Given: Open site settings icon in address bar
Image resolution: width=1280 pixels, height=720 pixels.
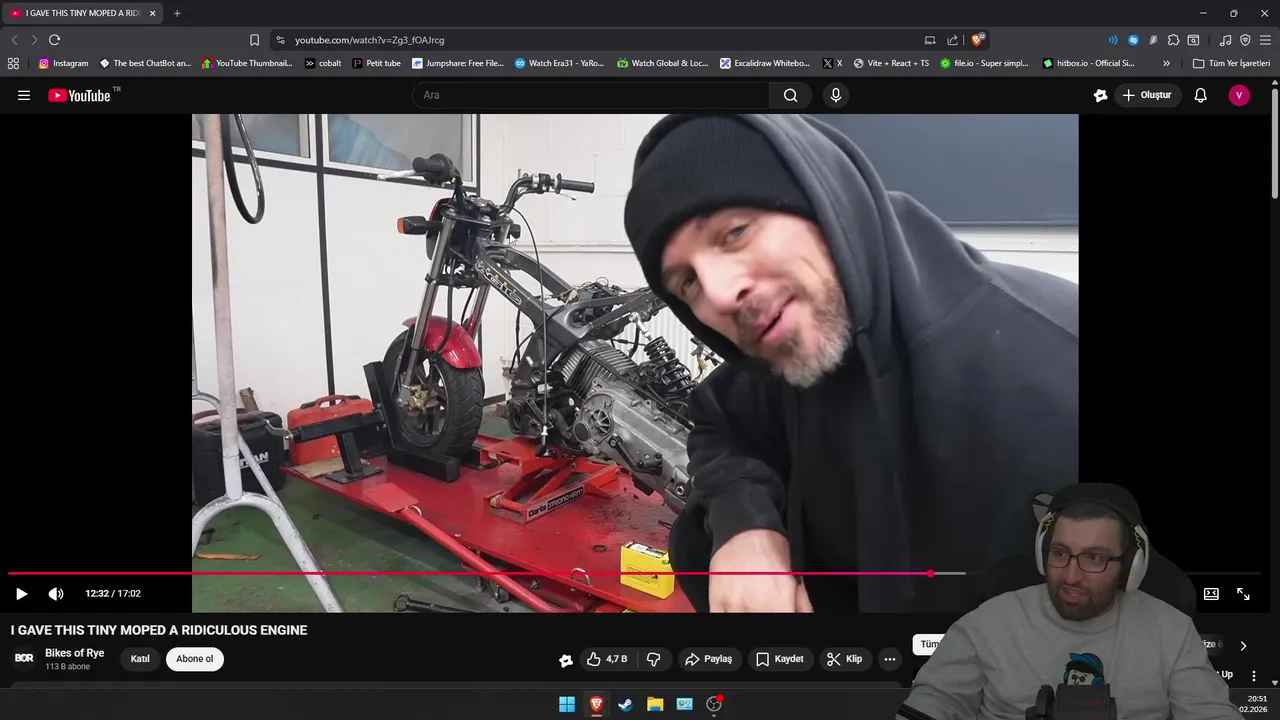Looking at the screenshot, I should coord(280,40).
